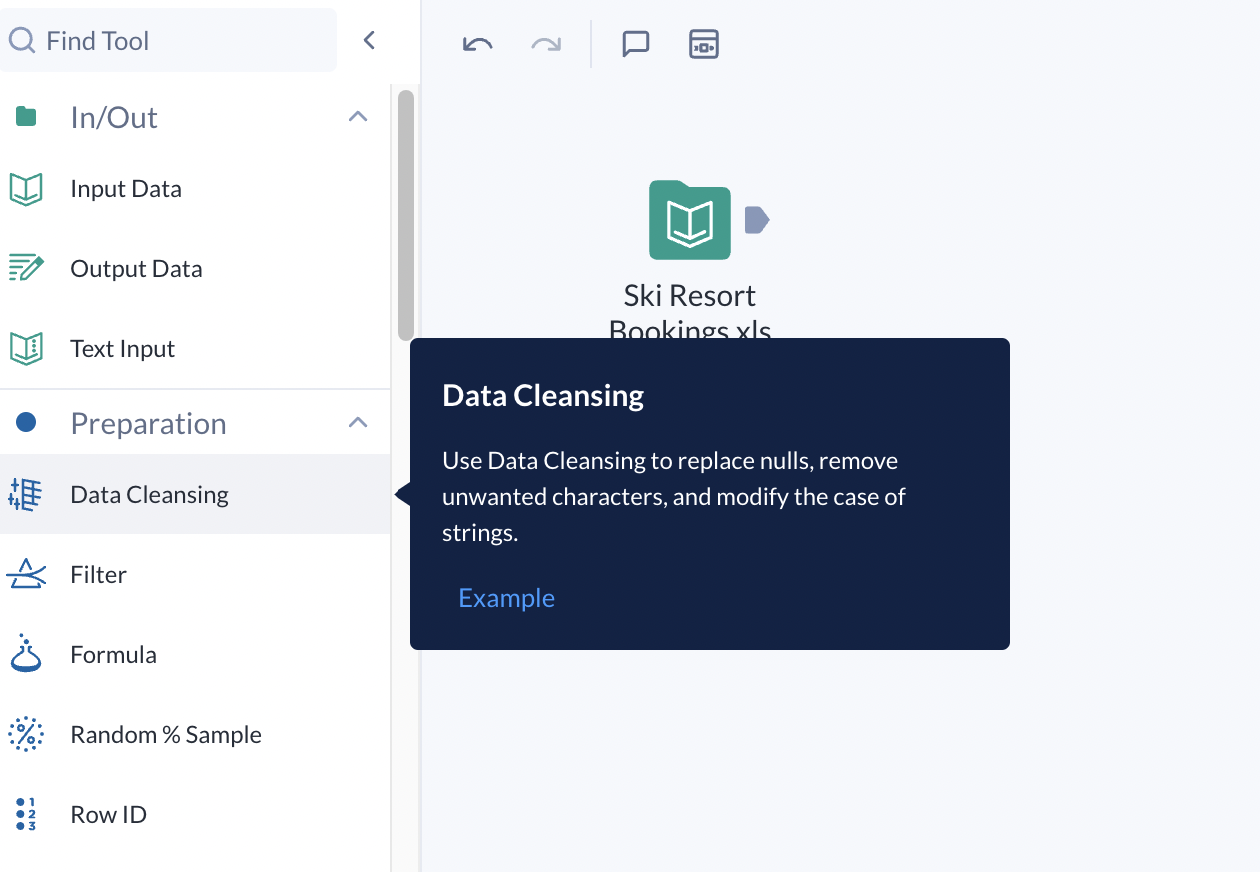This screenshot has width=1260, height=872.
Task: Select the Text Input tool
Action: point(122,348)
